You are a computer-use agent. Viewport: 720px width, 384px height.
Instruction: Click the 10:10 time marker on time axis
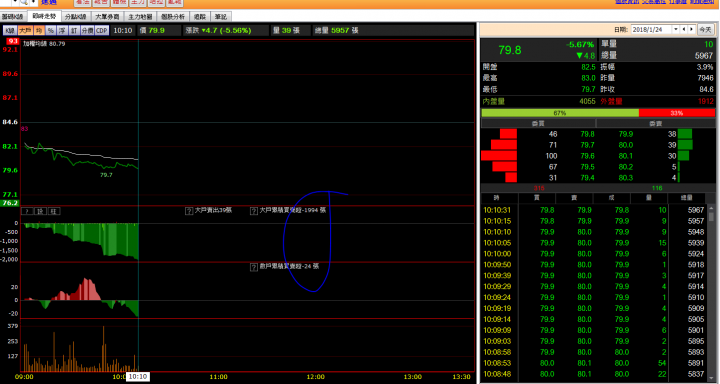(137, 377)
